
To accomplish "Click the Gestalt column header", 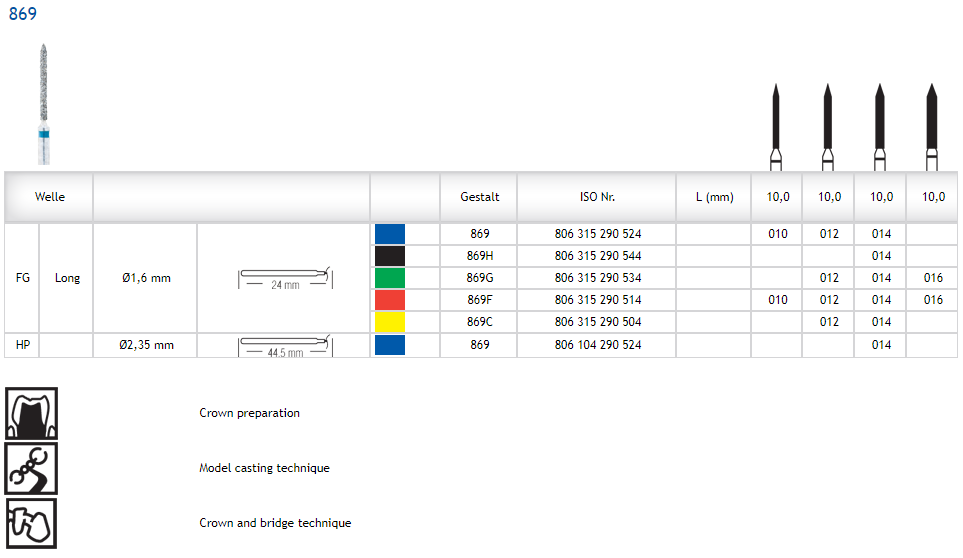I will tap(479, 197).
